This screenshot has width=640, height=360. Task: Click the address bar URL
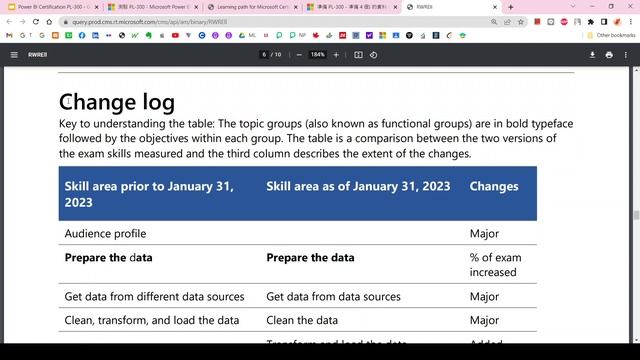click(x=149, y=22)
